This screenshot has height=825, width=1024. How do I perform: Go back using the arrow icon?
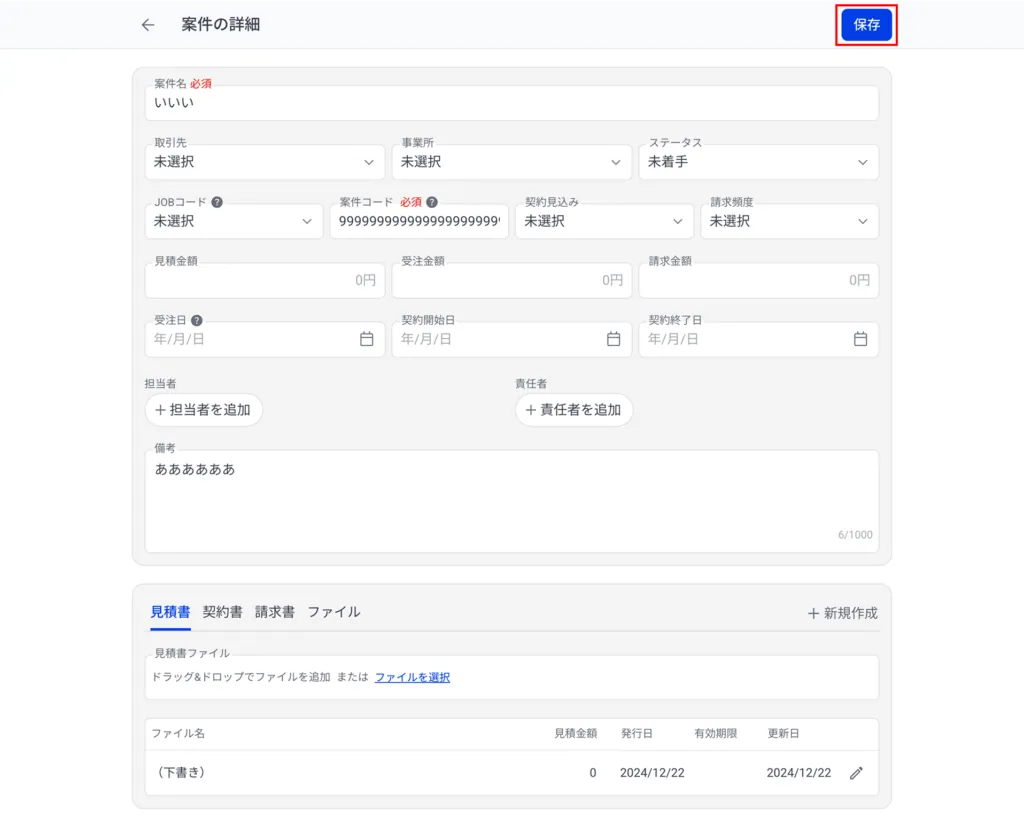click(x=148, y=25)
